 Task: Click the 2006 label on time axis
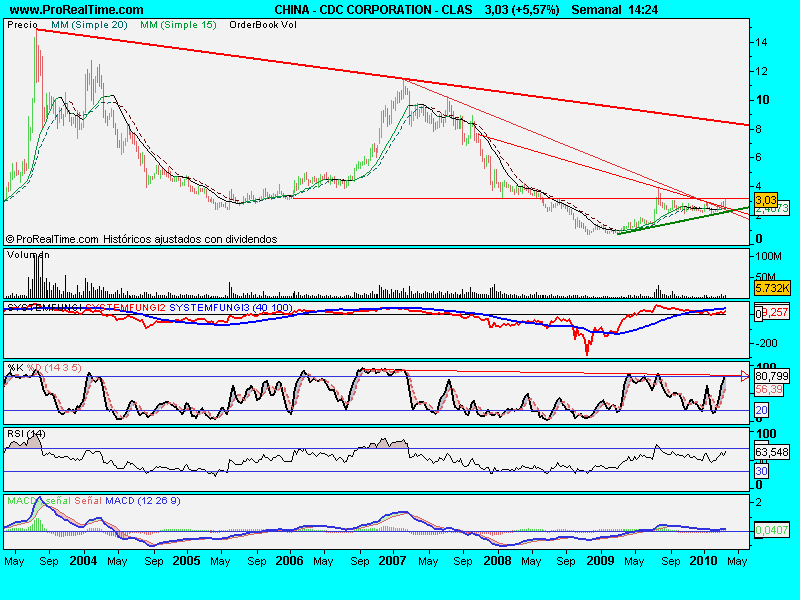(x=289, y=561)
